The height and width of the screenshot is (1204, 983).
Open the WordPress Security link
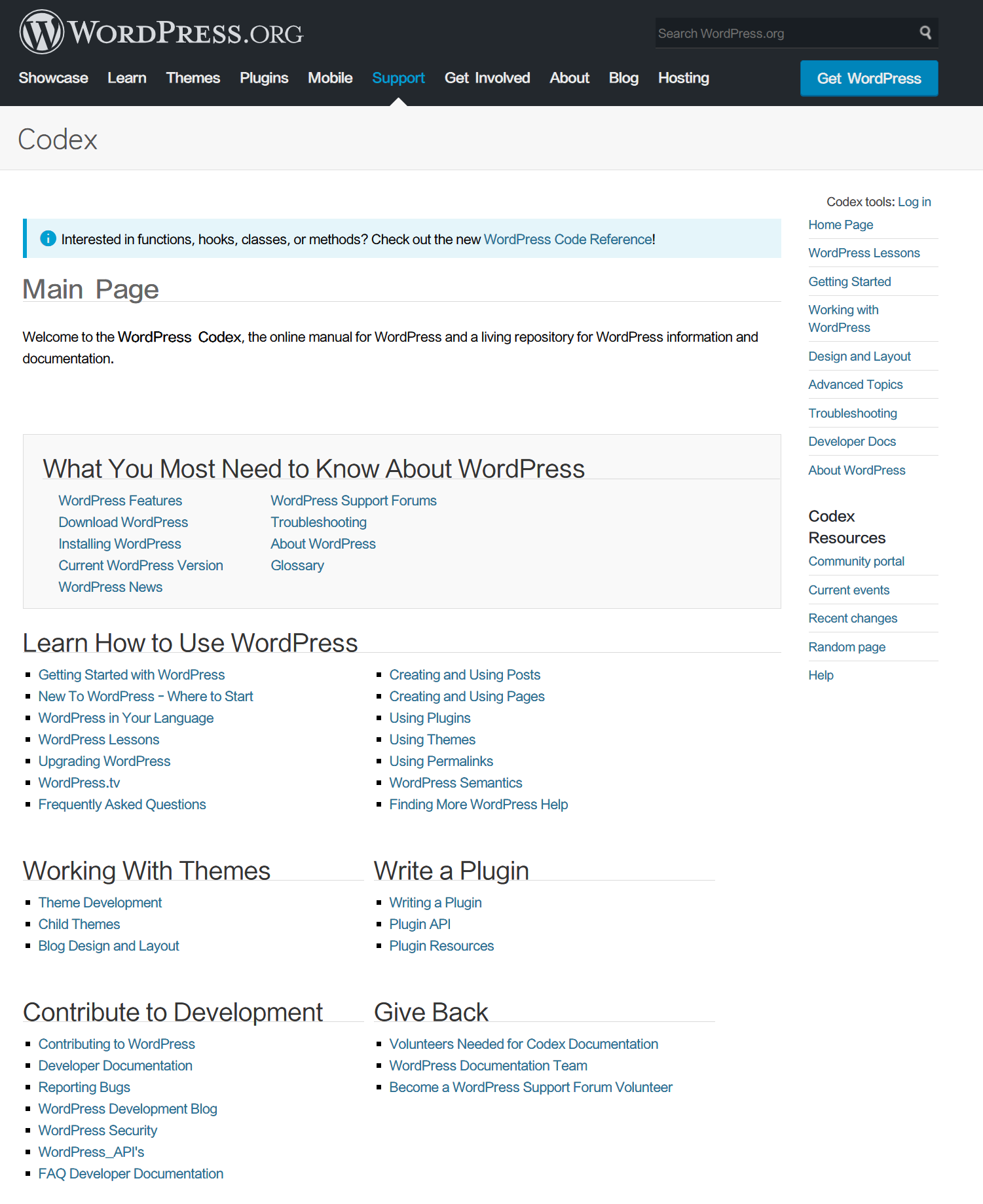point(98,1131)
